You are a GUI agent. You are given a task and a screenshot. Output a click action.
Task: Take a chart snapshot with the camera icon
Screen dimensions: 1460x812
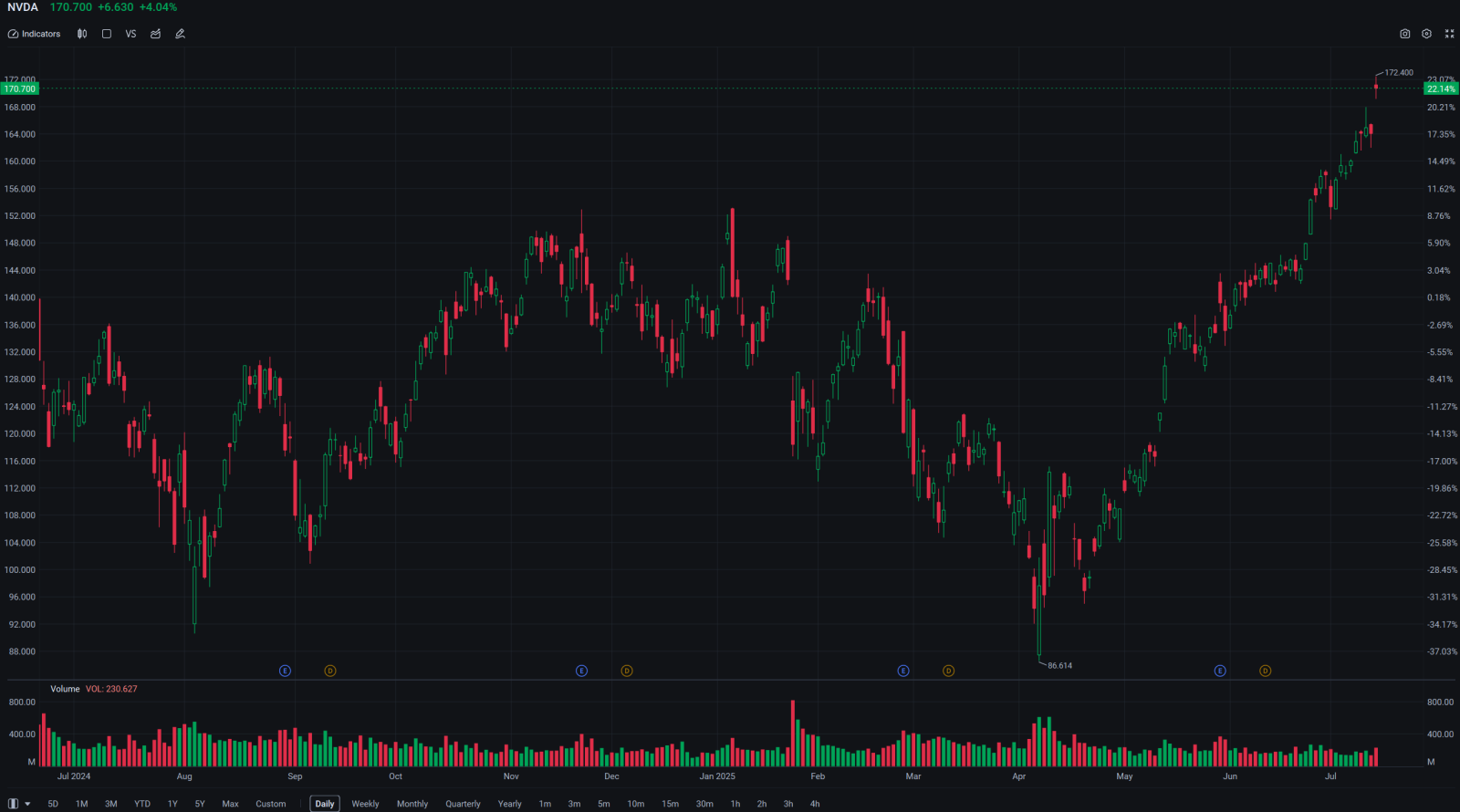point(1405,34)
